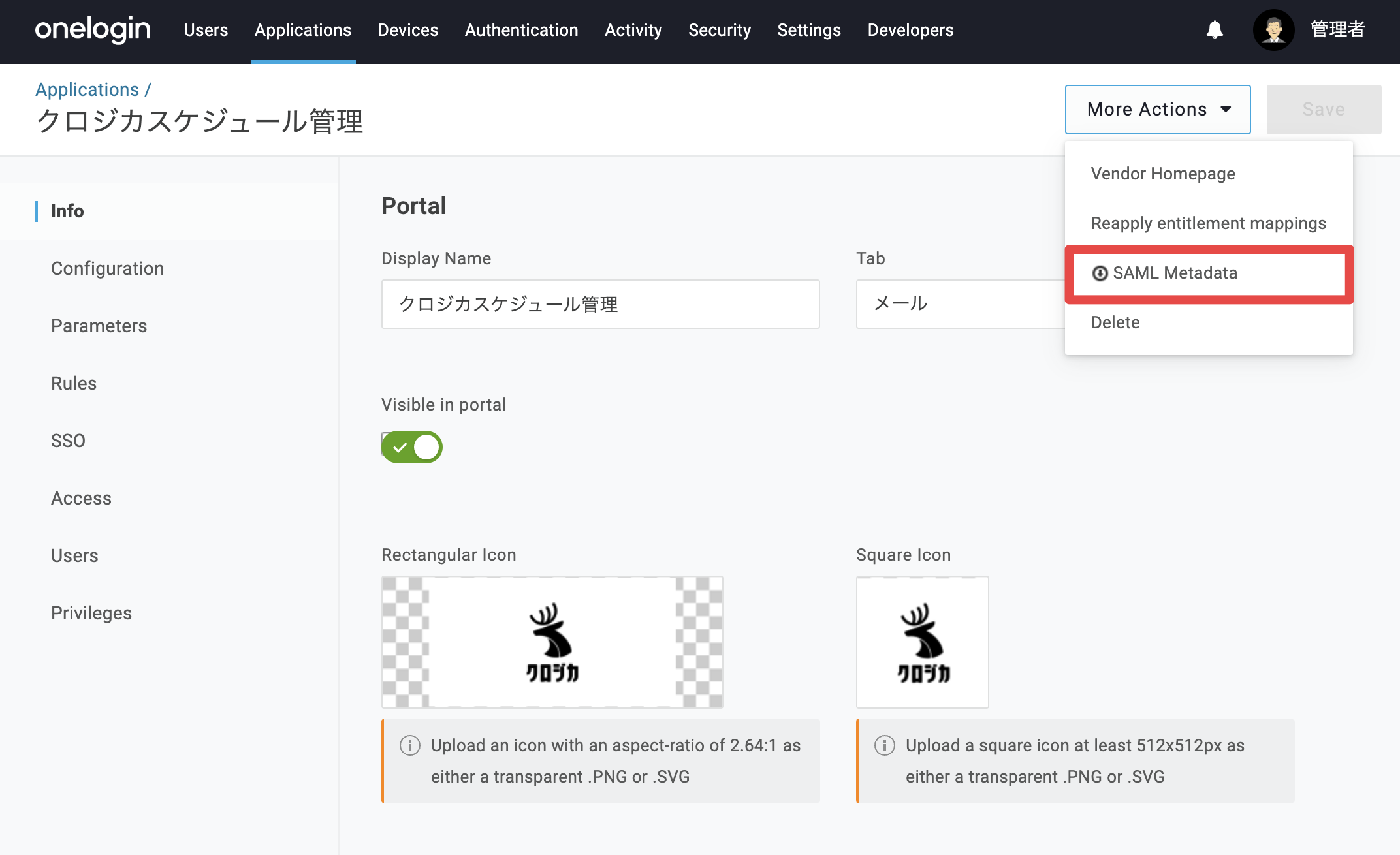Select the rectangular Kurojica icon image
1400x855 pixels.
click(x=552, y=642)
